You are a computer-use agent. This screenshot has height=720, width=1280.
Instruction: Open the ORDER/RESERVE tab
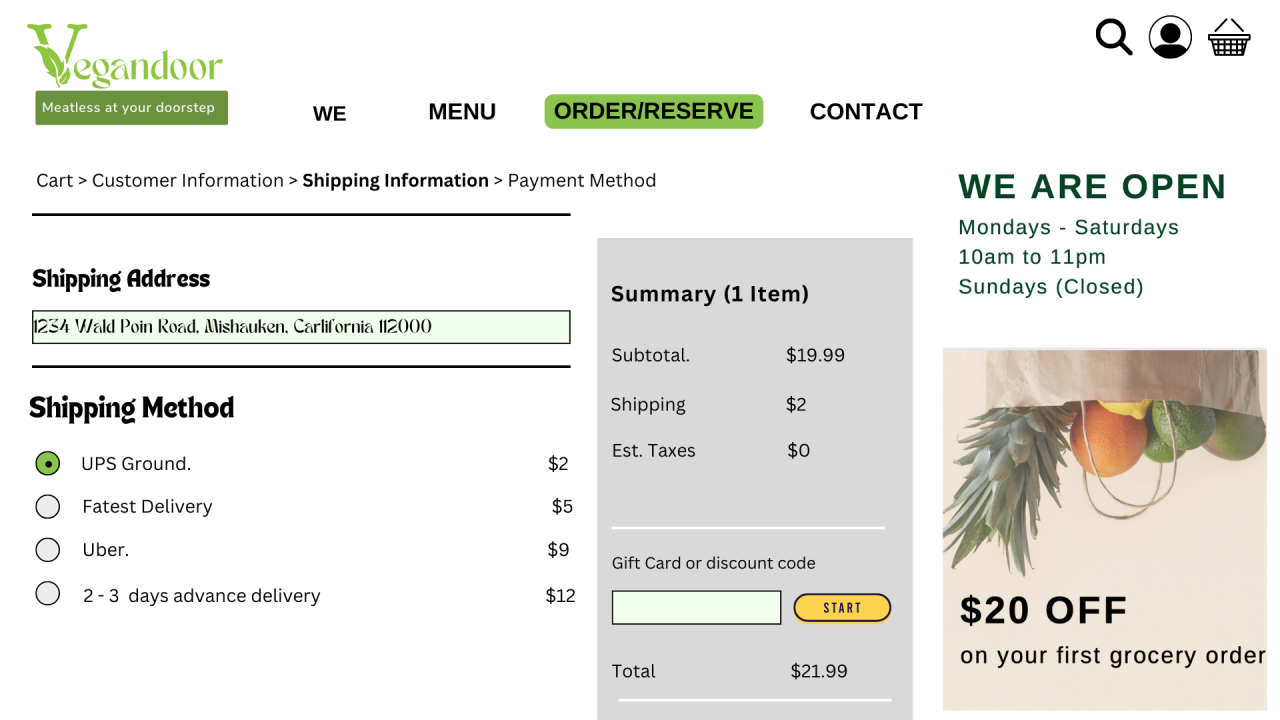coord(654,111)
